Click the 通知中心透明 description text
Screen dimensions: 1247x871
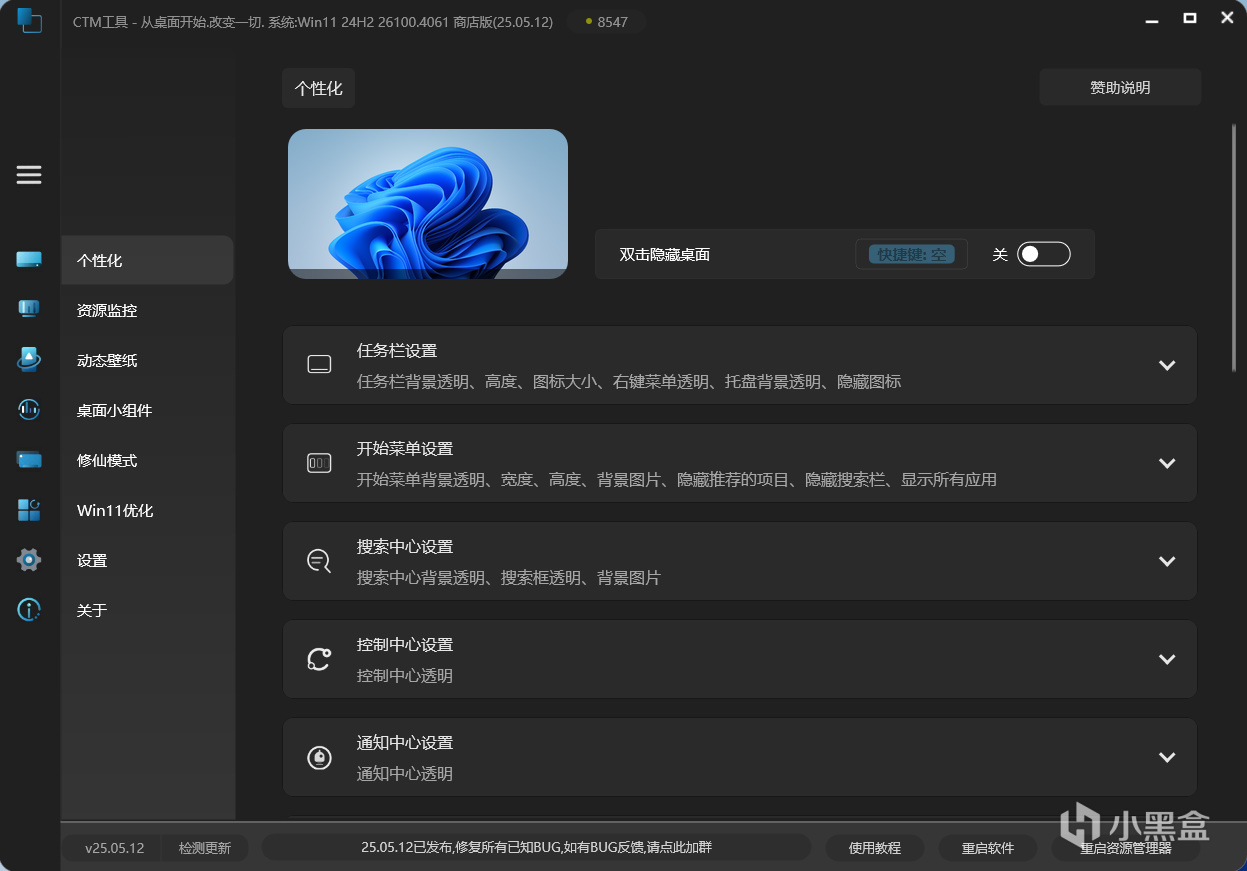405,774
